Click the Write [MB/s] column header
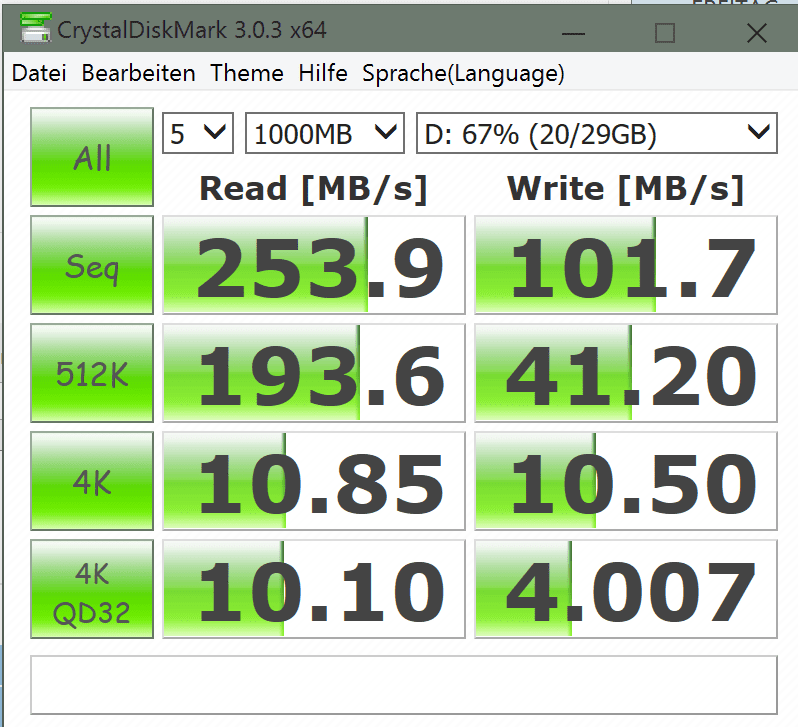 (x=626, y=189)
